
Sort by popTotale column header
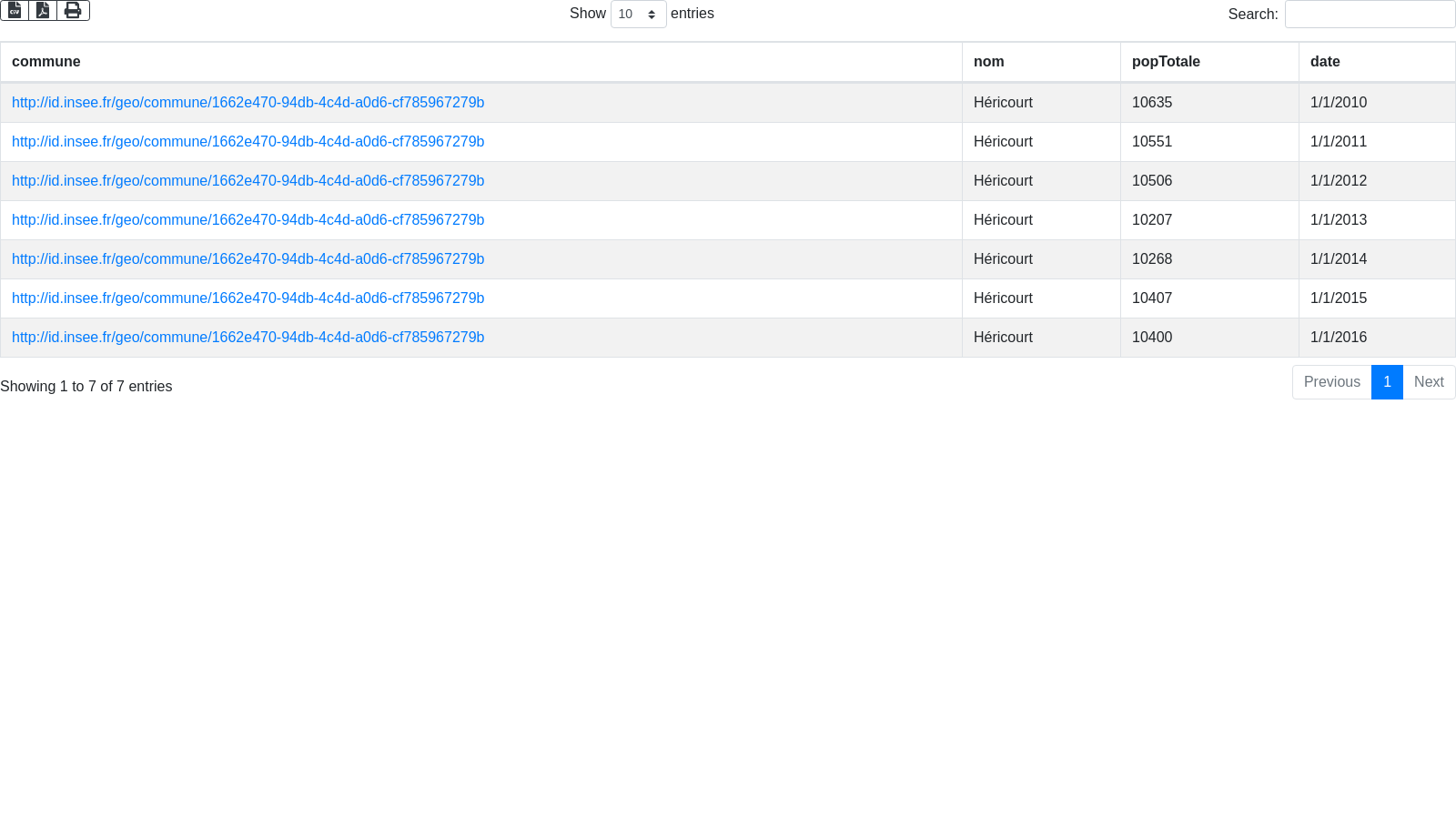[x=1166, y=62]
